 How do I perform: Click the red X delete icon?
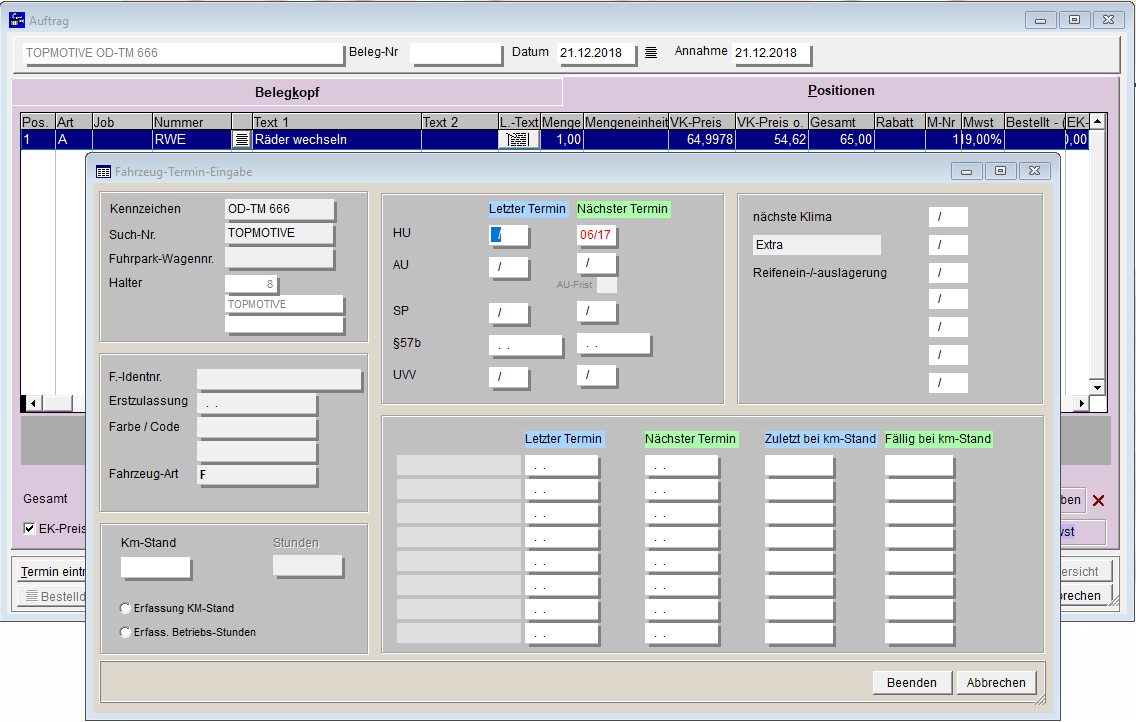(1098, 500)
